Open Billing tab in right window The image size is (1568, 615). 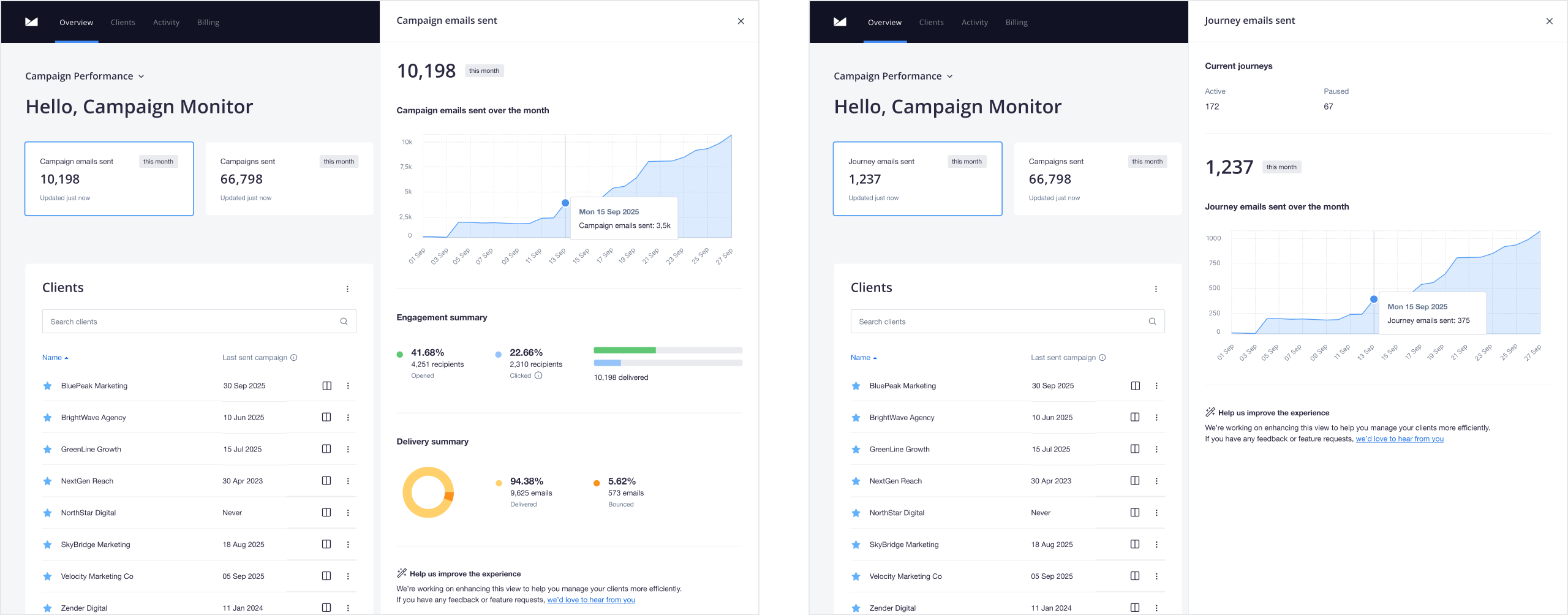coord(1017,23)
